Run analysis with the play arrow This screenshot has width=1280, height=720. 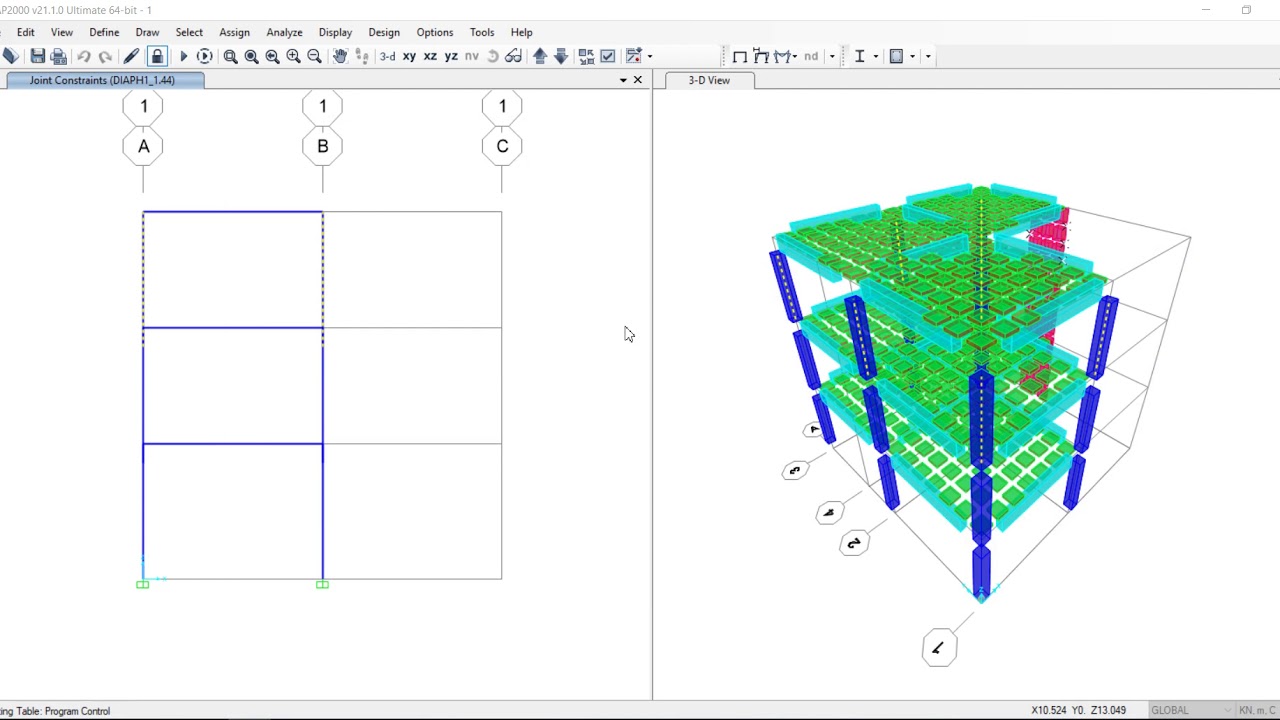(x=183, y=56)
